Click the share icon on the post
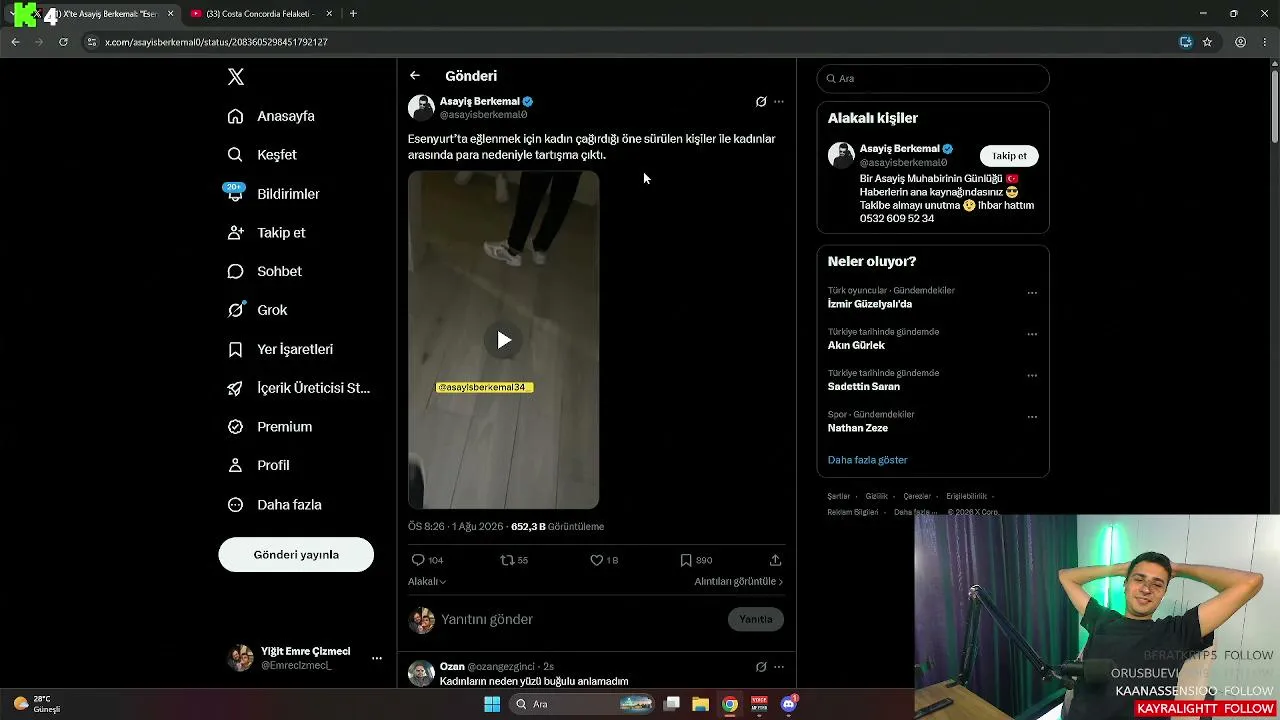 point(775,560)
